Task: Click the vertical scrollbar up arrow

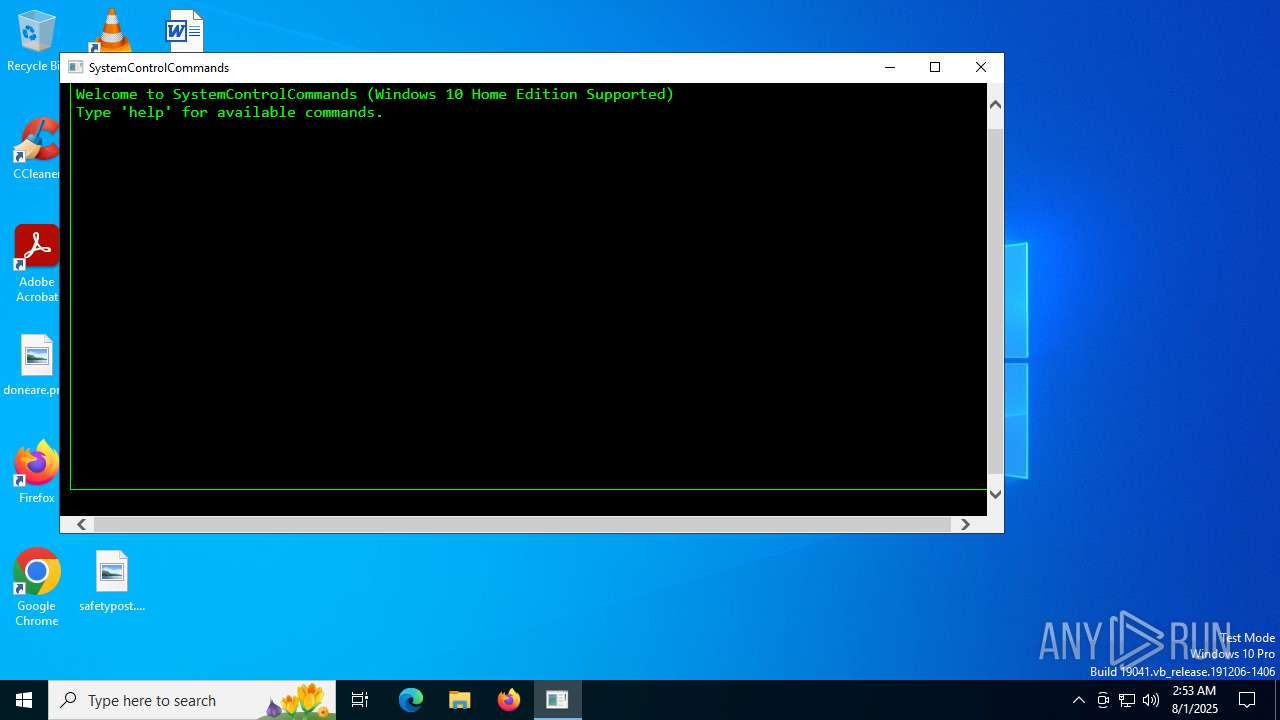Action: (995, 104)
